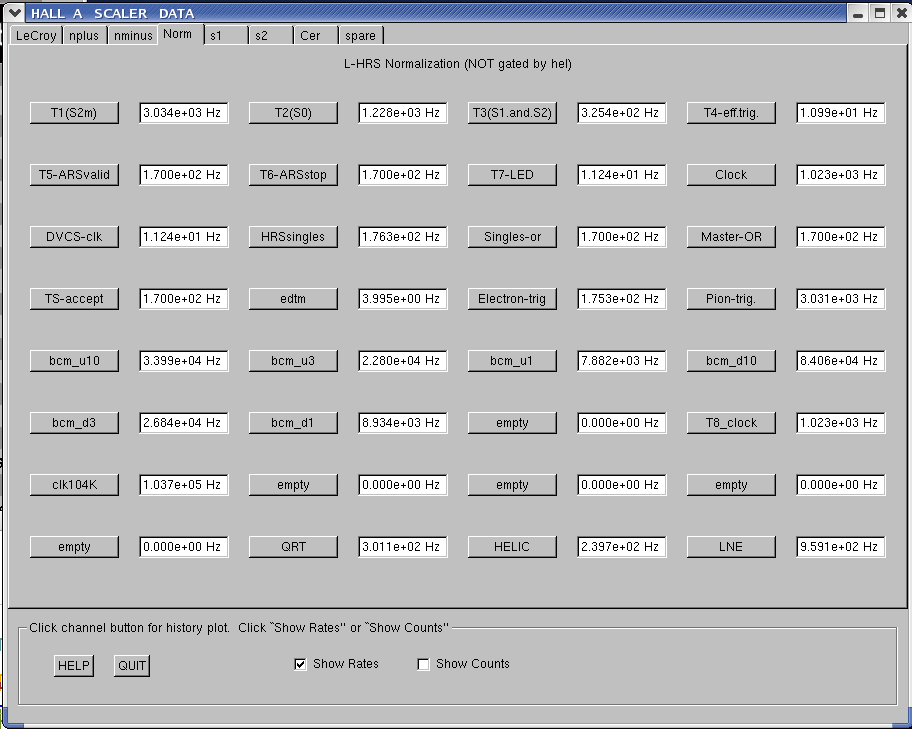Click the T8_clock channel button

731,423
